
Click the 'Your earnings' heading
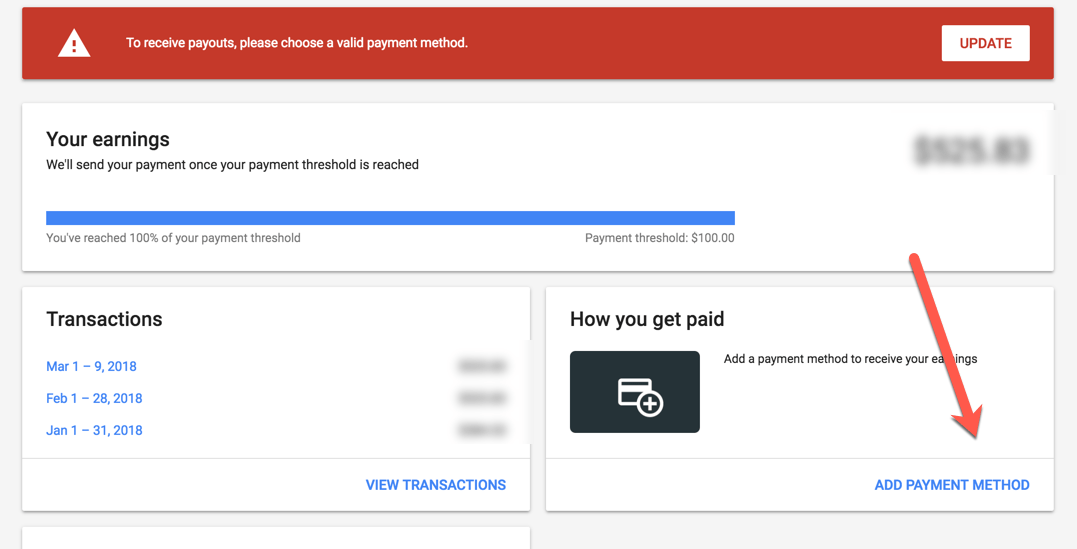click(108, 139)
